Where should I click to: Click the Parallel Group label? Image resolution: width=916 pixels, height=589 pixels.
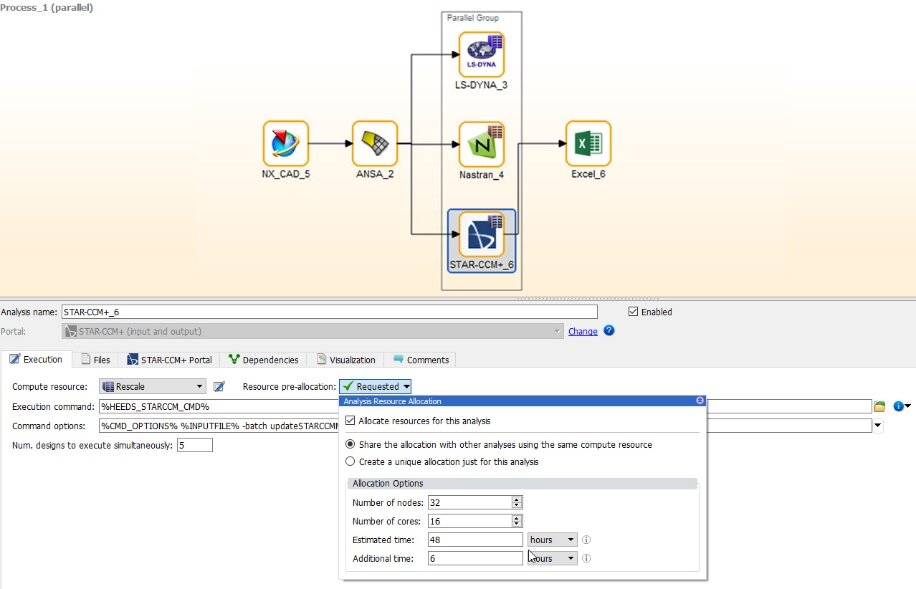pyautogui.click(x=473, y=18)
